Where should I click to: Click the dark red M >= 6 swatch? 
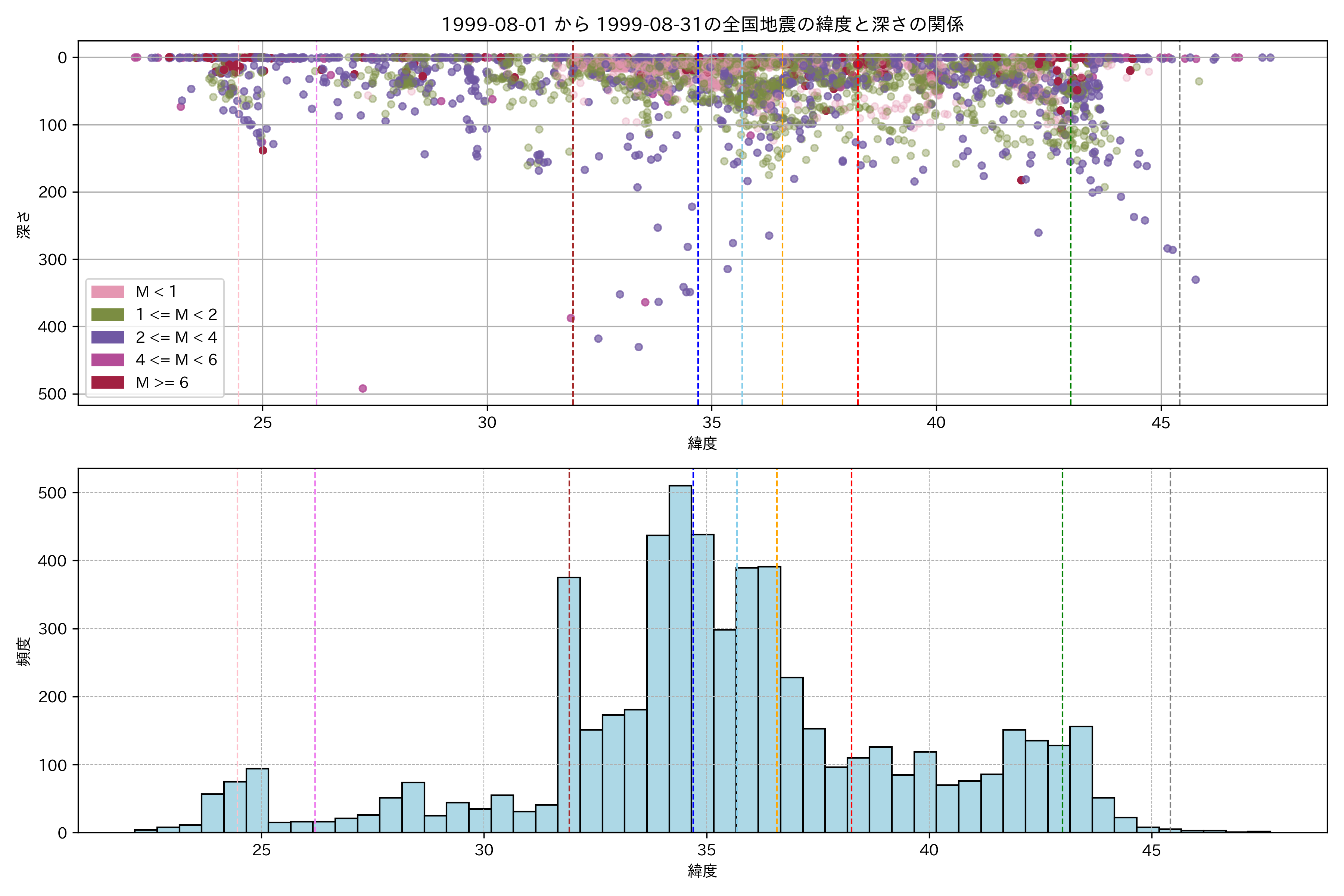coord(108,382)
